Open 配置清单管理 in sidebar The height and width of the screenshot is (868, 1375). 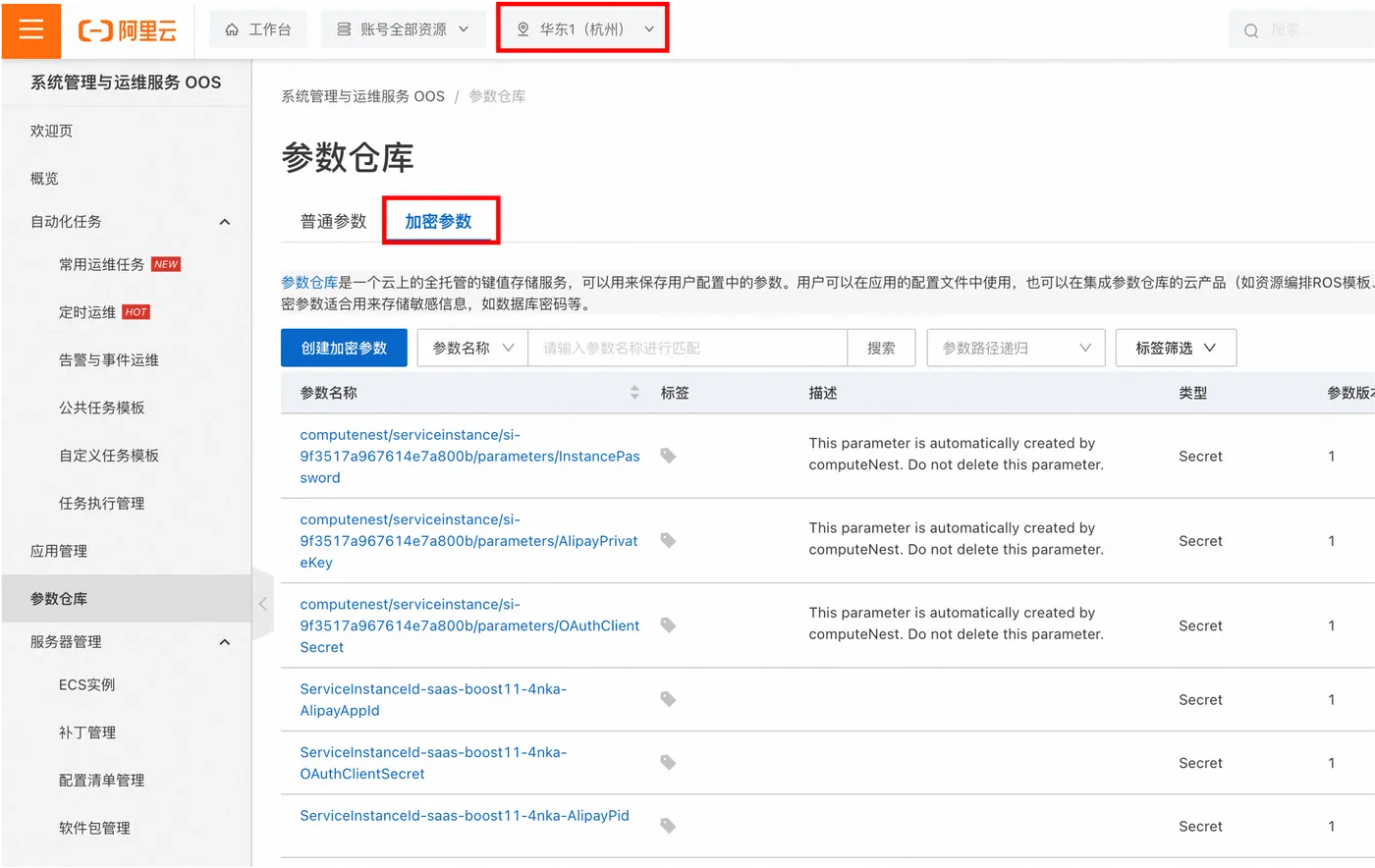[x=101, y=781]
